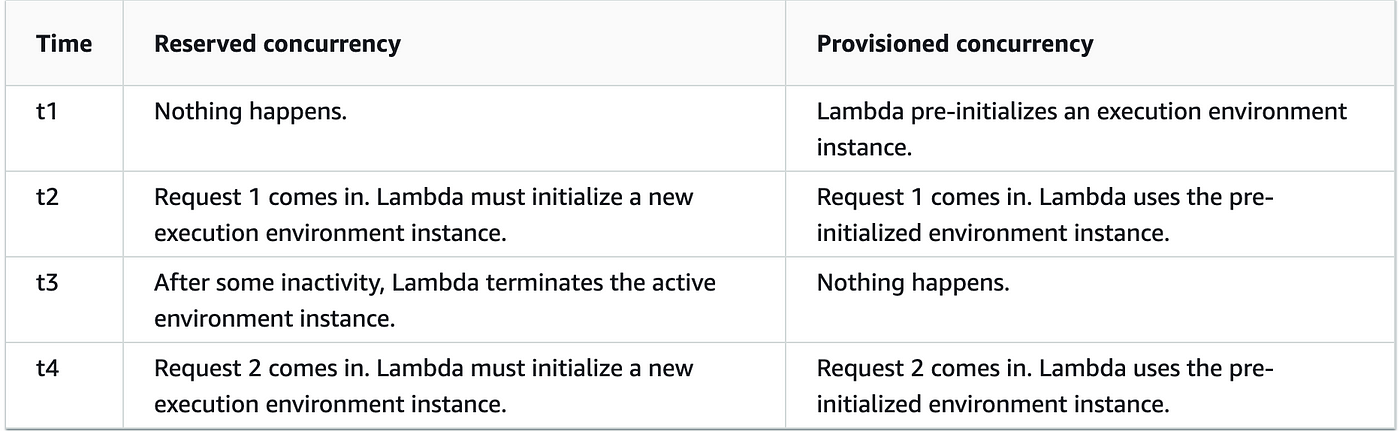Click 'execution environment instance.' text in t2 row
This screenshot has height=431, width=1400.
point(326,233)
